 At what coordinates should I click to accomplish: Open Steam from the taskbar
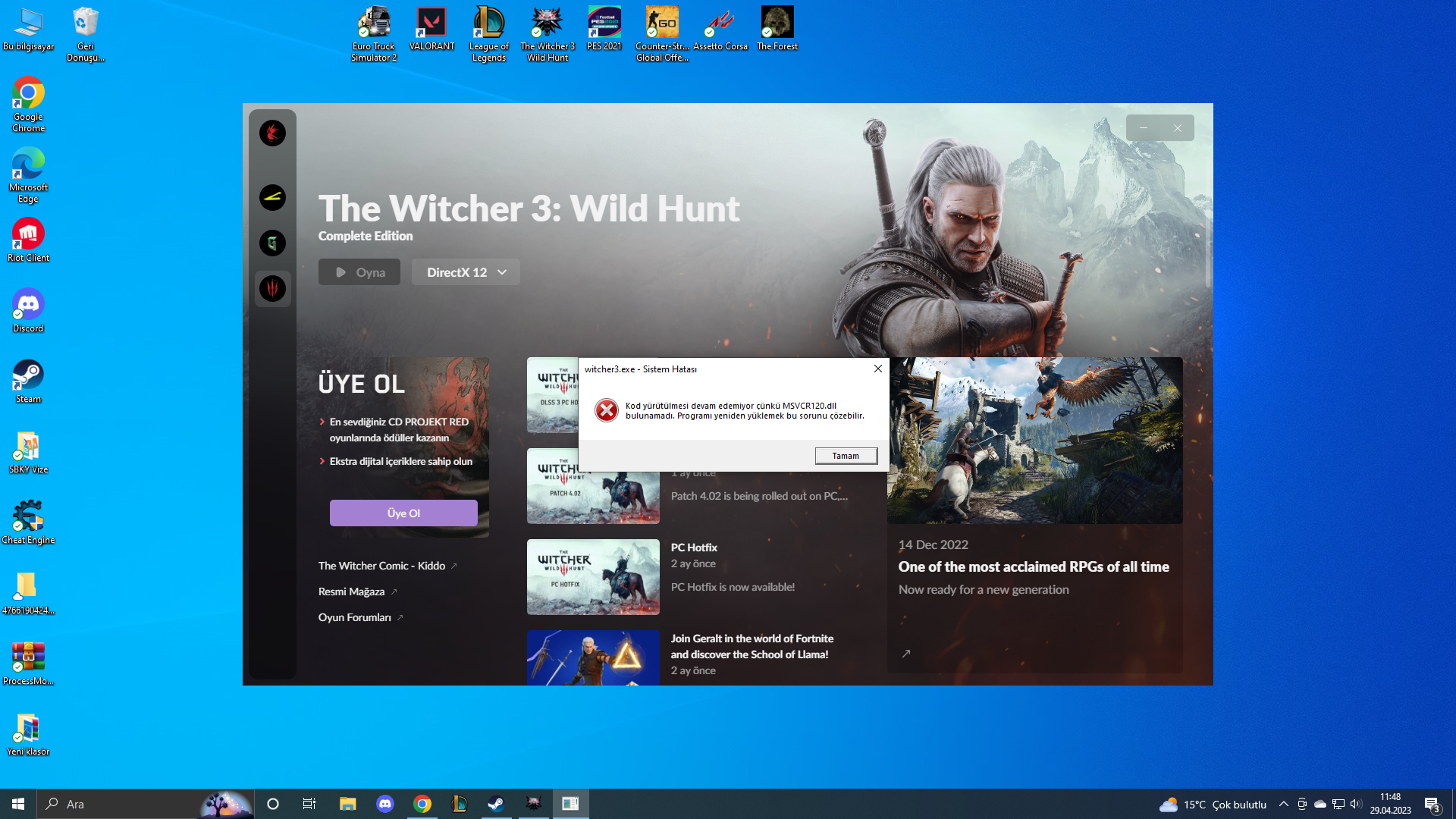pyautogui.click(x=497, y=803)
